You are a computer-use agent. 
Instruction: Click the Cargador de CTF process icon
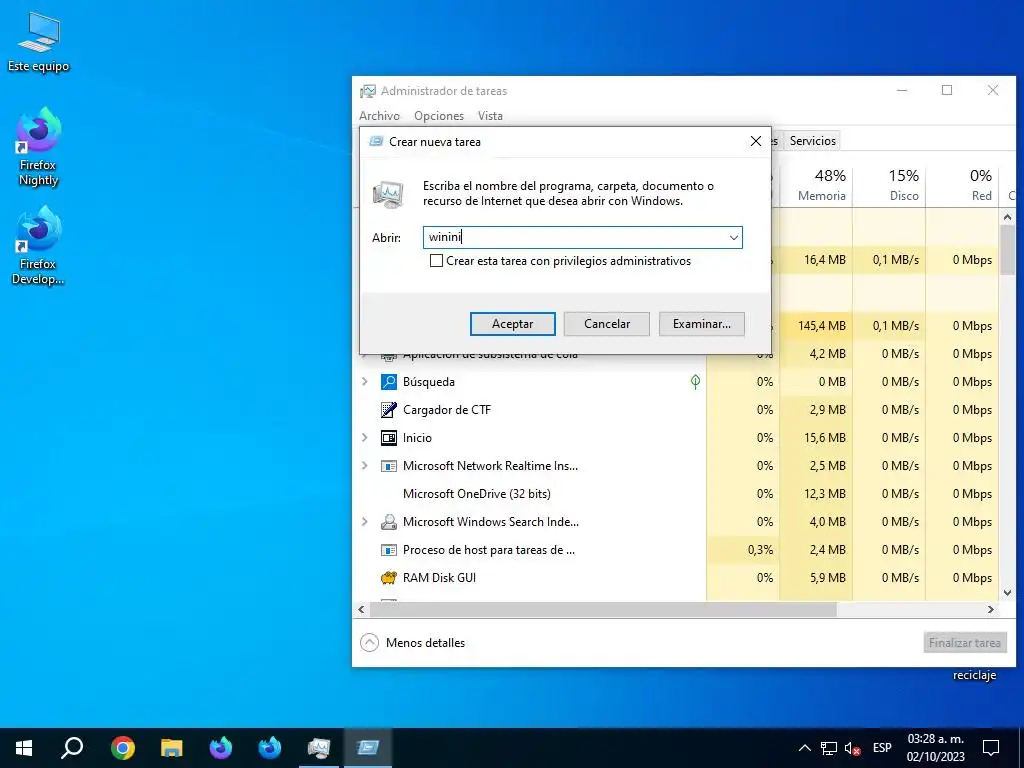pyautogui.click(x=389, y=409)
